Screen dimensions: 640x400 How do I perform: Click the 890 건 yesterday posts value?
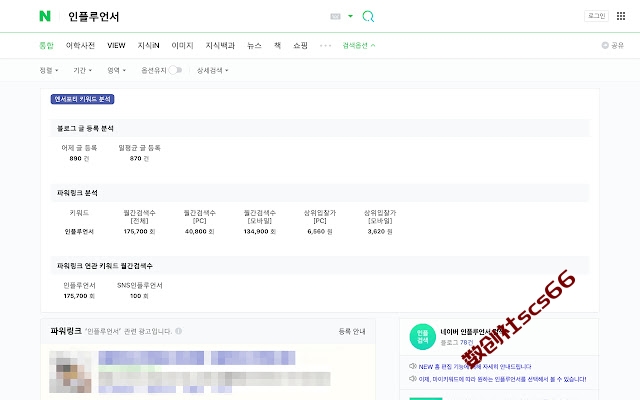click(79, 158)
